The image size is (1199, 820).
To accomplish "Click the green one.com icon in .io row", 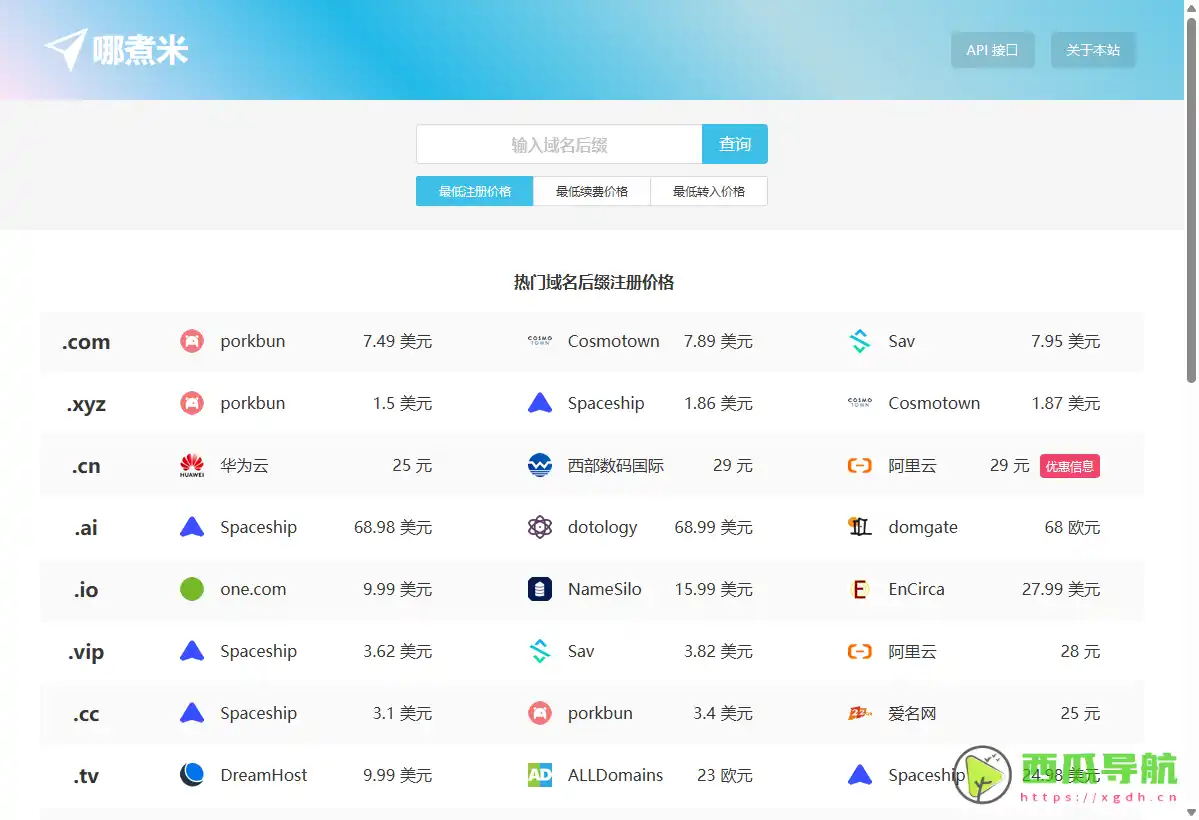I will [192, 589].
